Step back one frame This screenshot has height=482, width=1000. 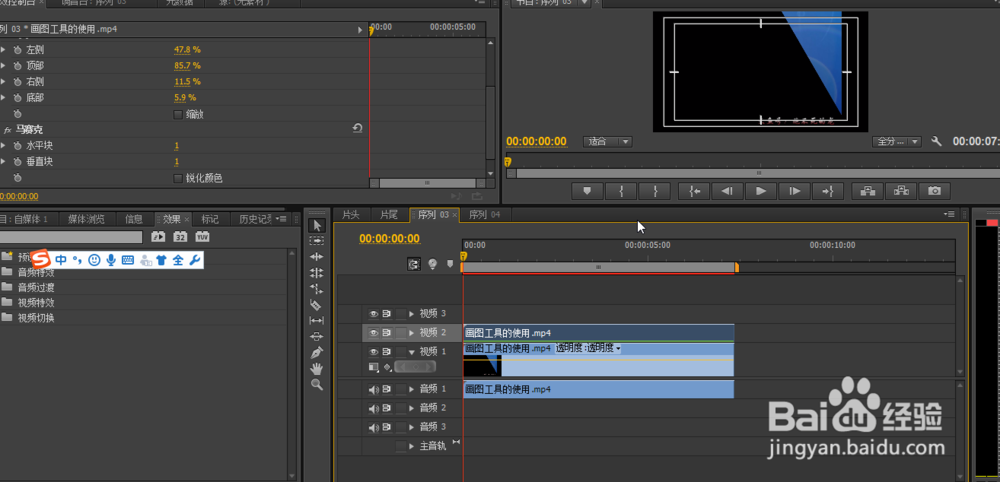pos(726,191)
